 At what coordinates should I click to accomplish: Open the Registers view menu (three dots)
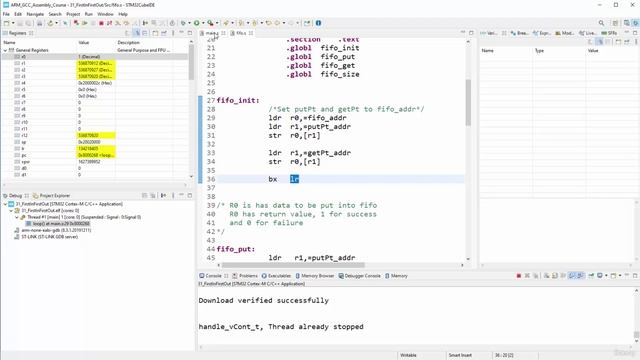click(x=173, y=33)
